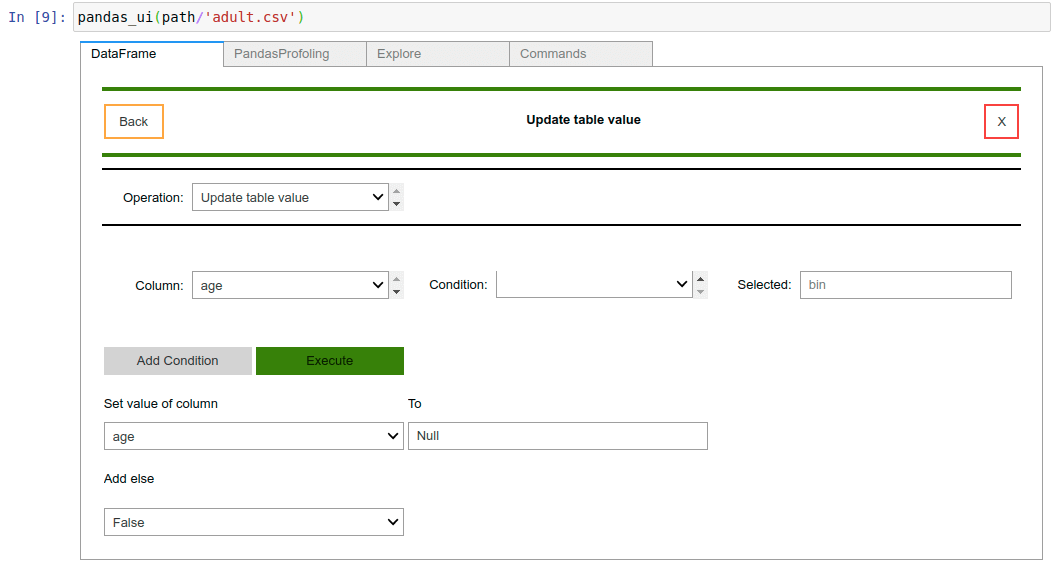Click the up arrow next to the Column dropdown

397,279
